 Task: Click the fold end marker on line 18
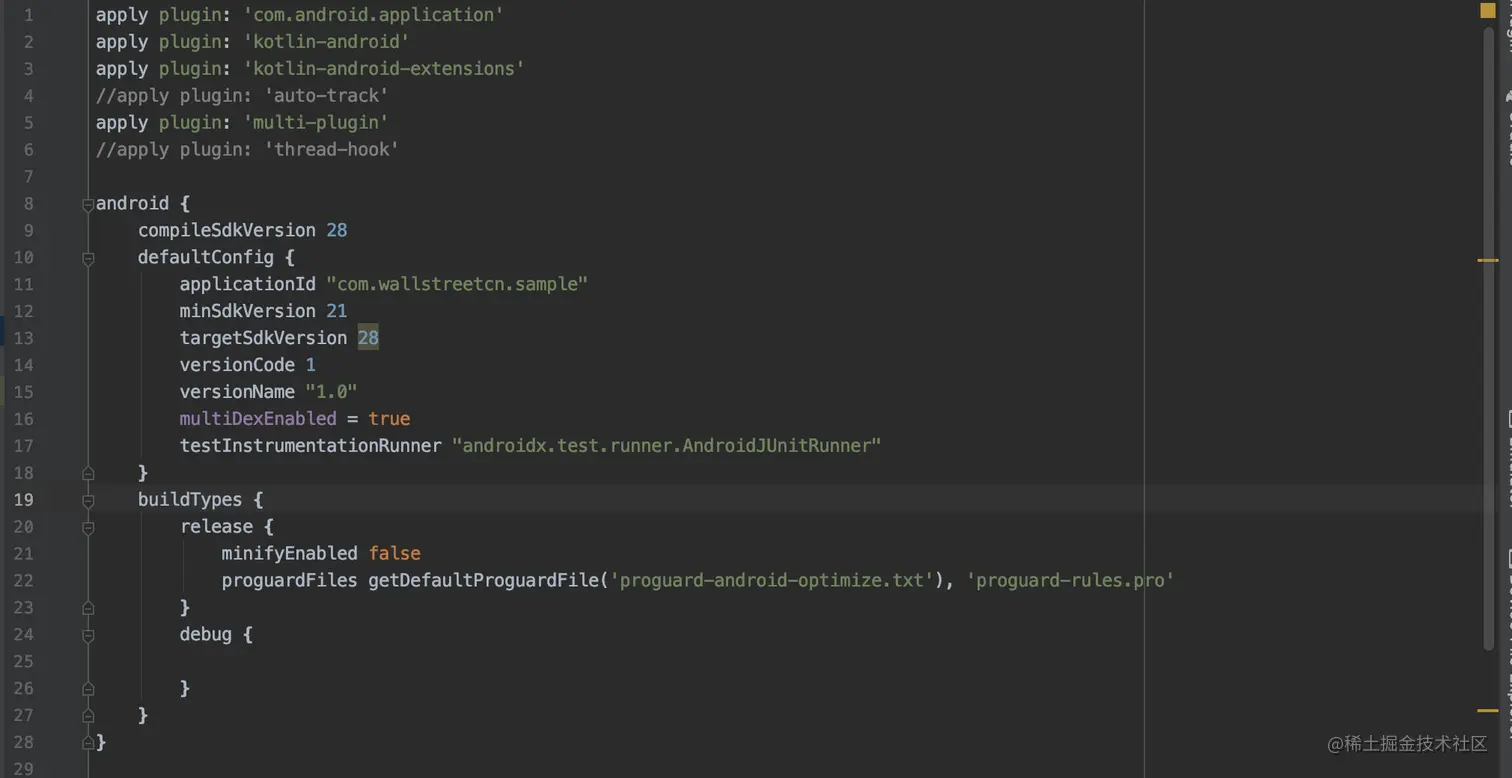point(88,473)
